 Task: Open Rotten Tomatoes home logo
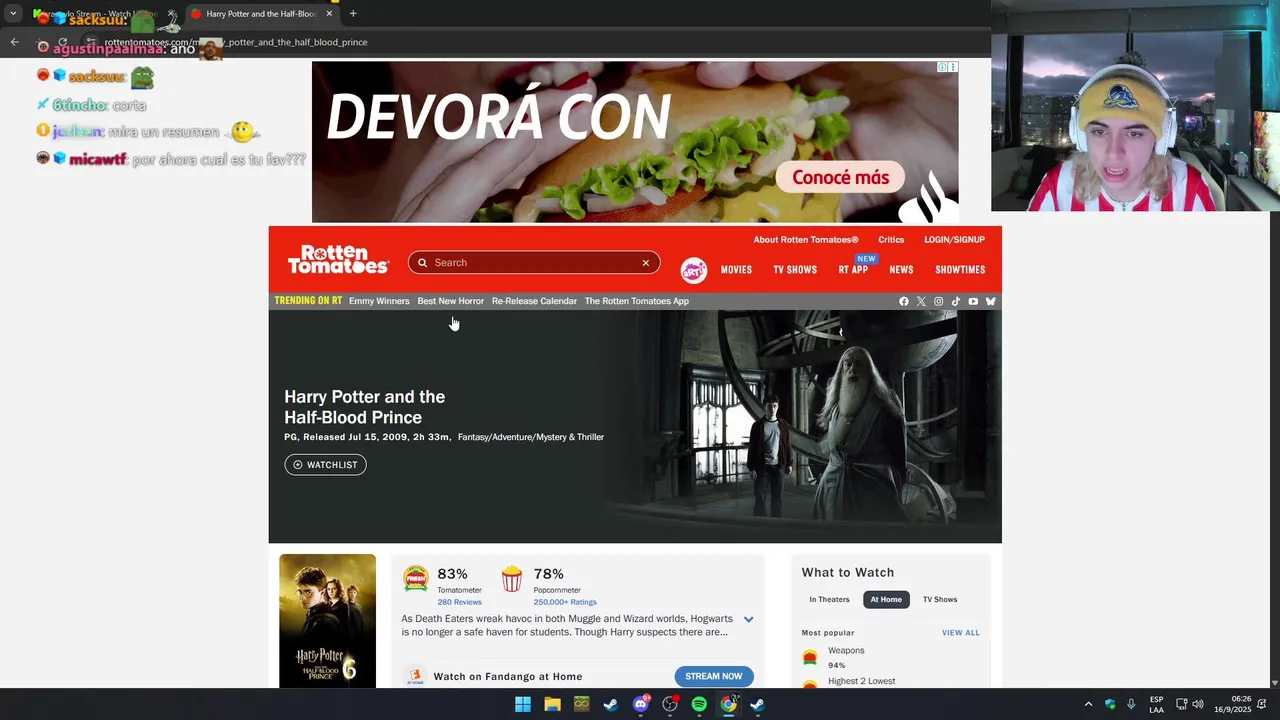(x=338, y=260)
